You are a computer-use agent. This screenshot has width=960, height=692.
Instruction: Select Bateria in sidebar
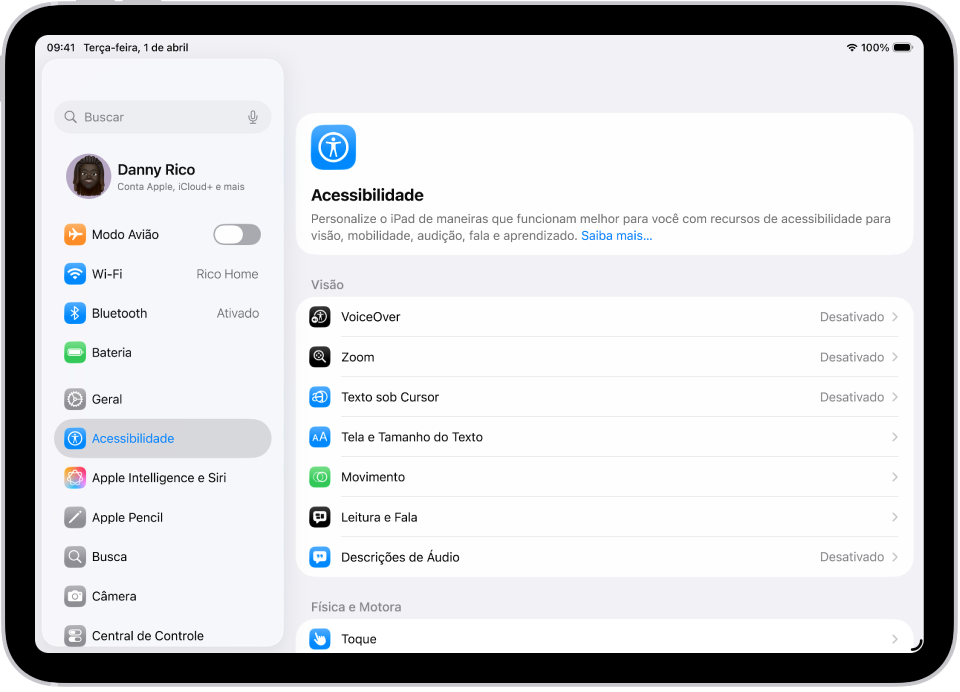coord(162,352)
